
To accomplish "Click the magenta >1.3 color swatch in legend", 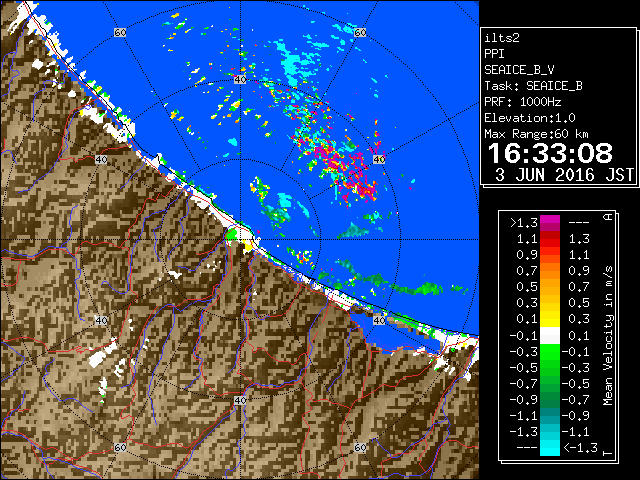I will pos(550,223).
